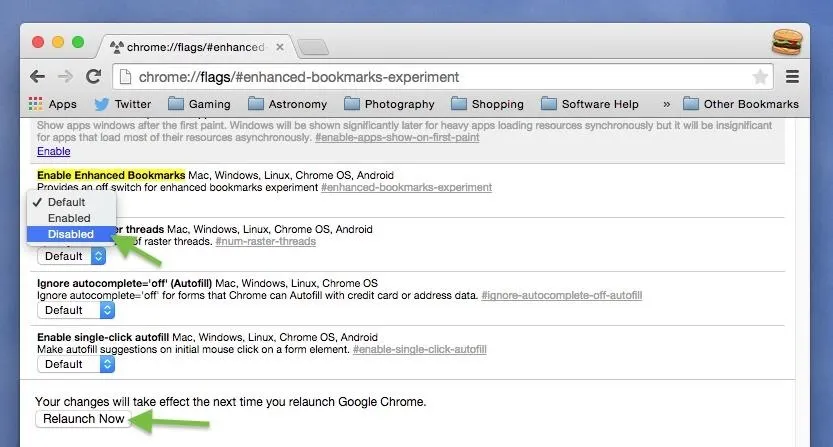Screen dimensions: 833x447
Task: Click the page icon in the address bar
Action: coord(125,77)
